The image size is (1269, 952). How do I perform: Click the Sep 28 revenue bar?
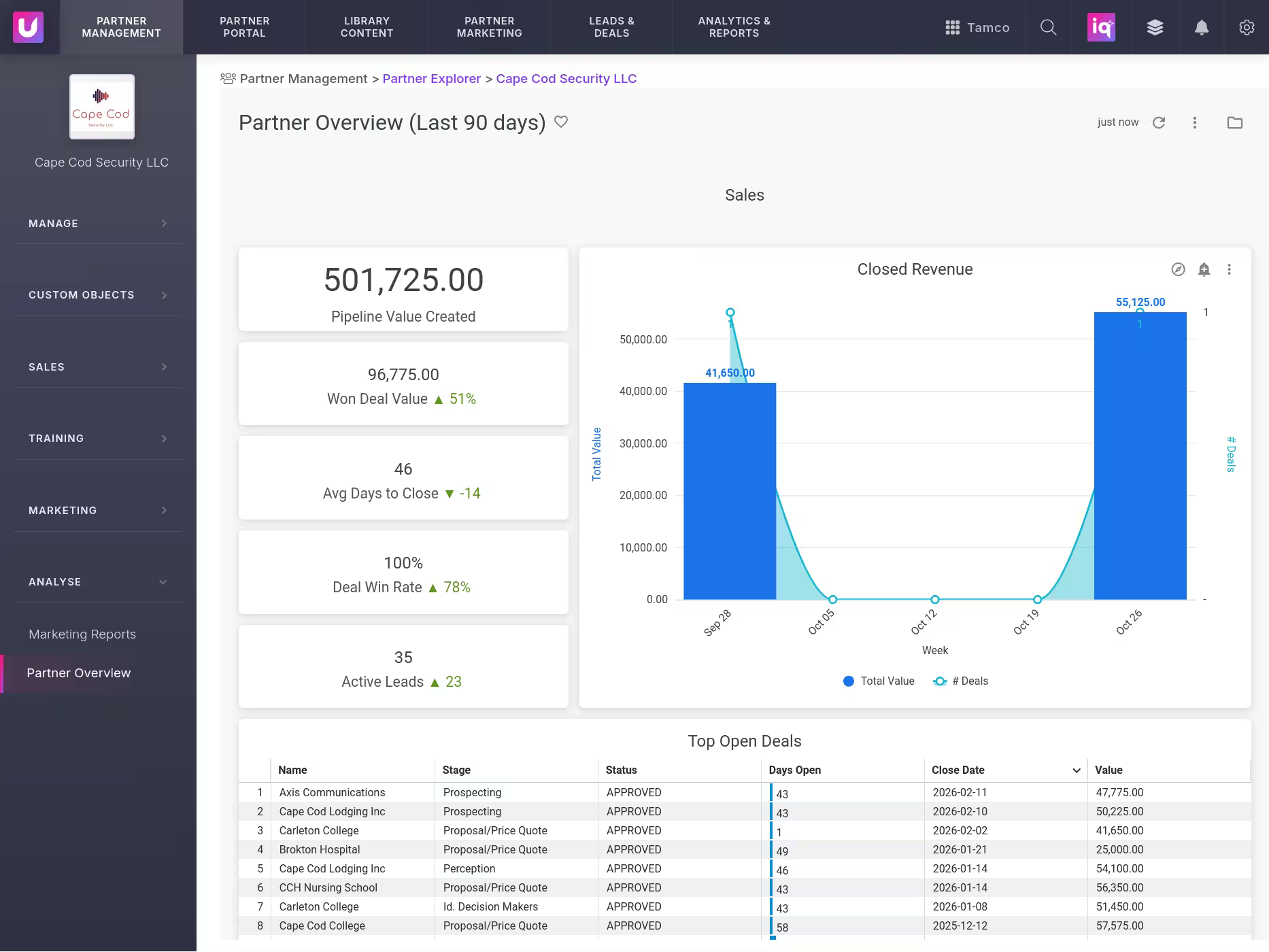730,491
